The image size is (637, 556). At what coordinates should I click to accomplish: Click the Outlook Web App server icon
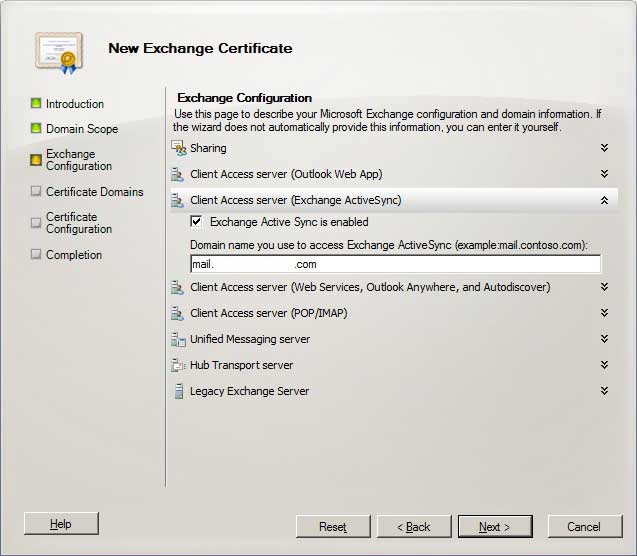178,174
